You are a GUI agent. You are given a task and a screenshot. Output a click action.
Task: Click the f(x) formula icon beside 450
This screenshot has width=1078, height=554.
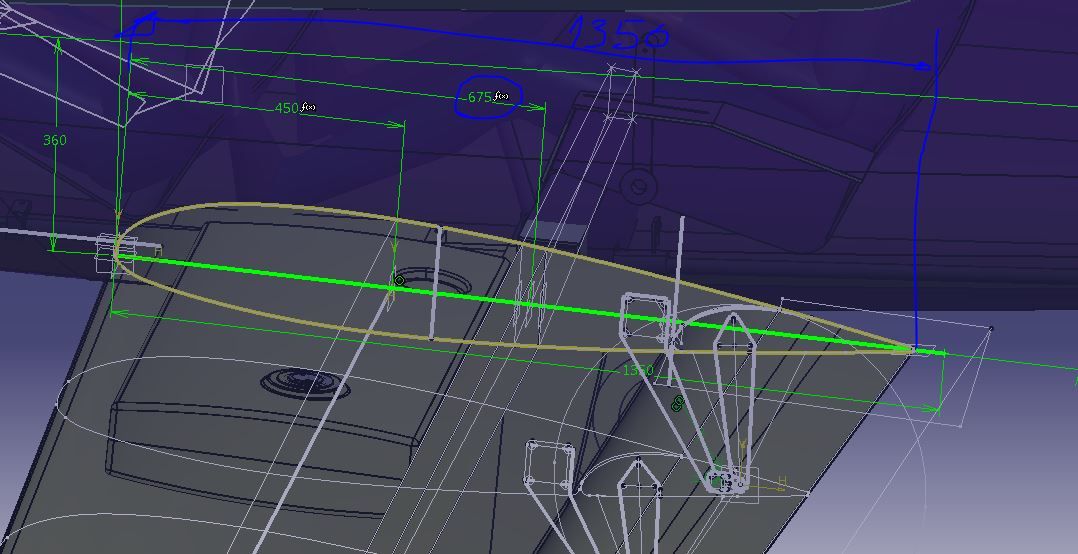(308, 107)
